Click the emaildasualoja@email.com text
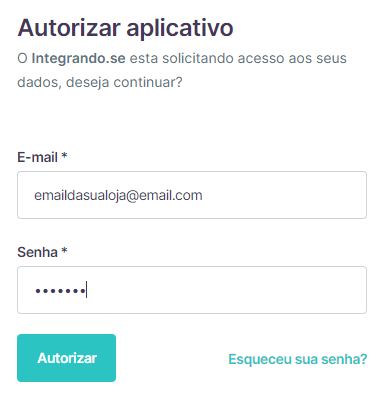The width and height of the screenshot is (387, 405). (x=118, y=195)
